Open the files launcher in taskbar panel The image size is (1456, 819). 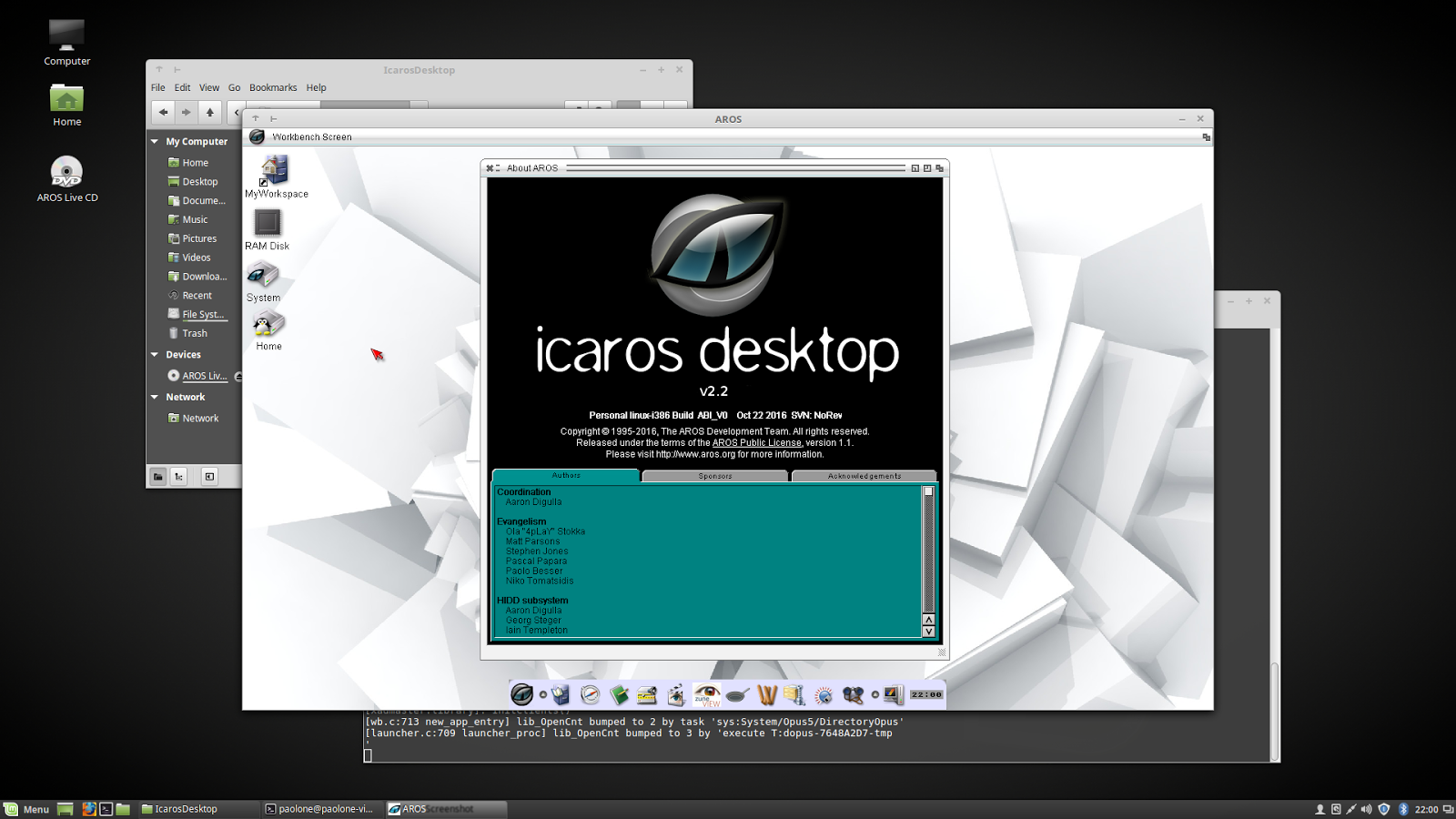point(123,809)
